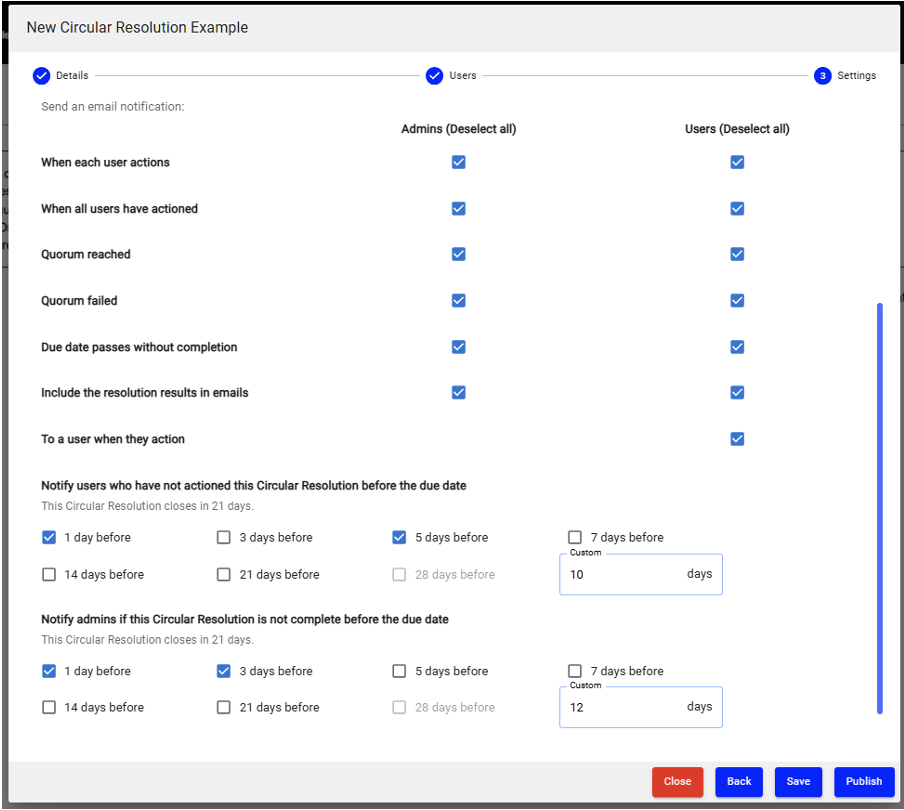Screen dimensions: 904x810
Task: Click the Settings step number 3 indicator
Action: [823, 75]
